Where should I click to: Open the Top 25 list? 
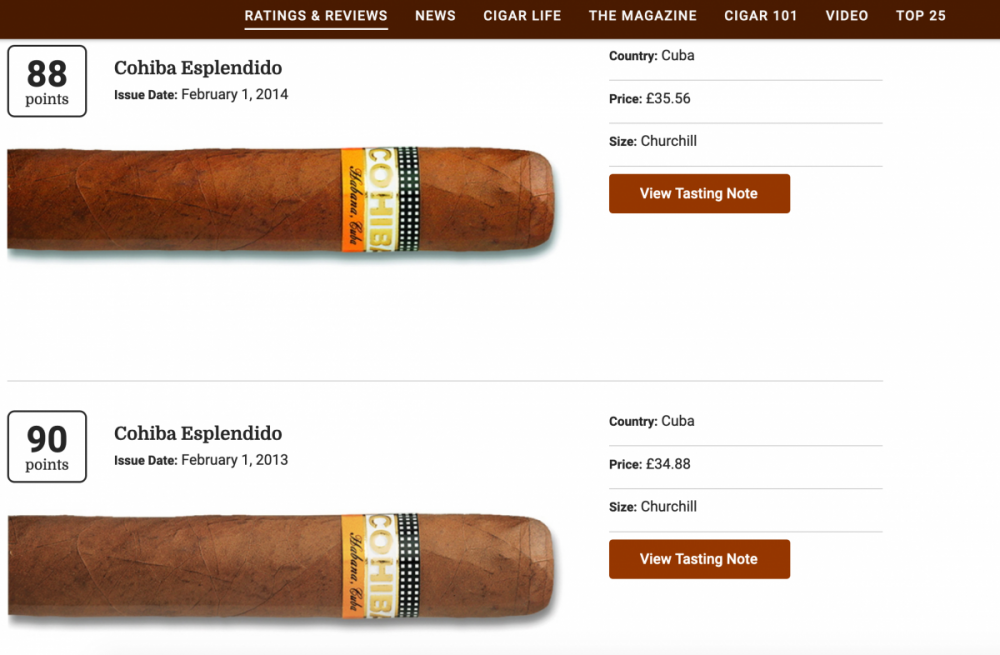920,16
